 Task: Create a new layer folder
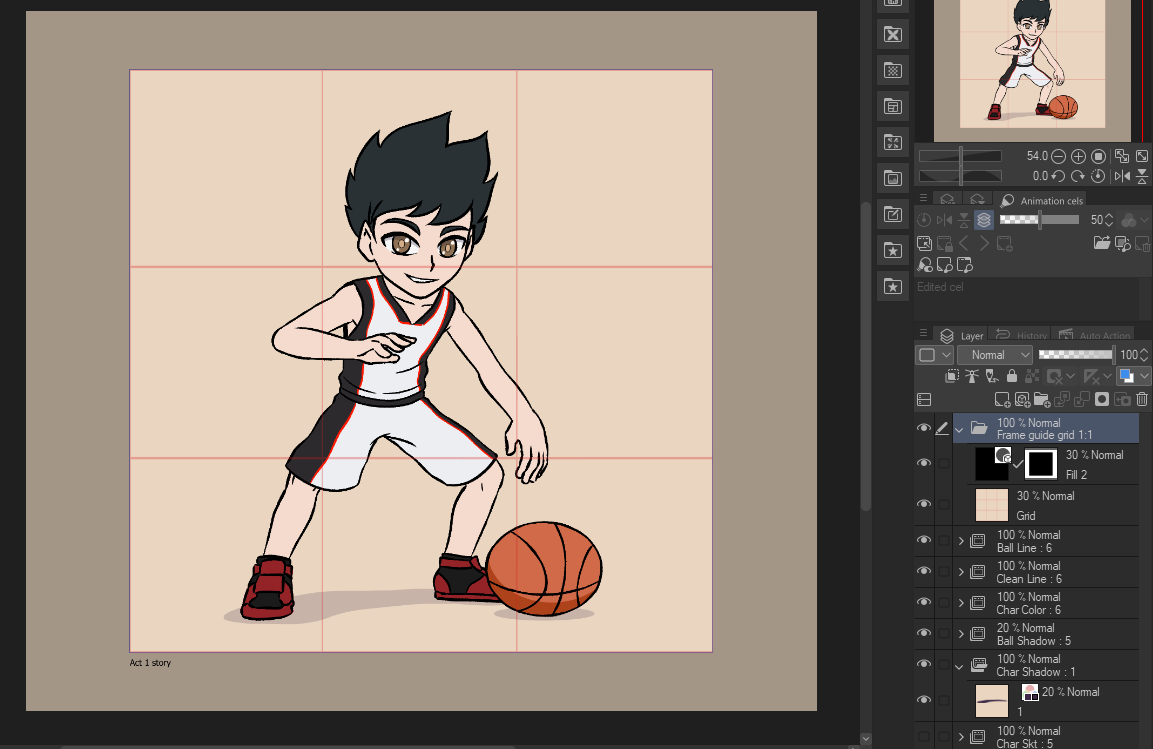[1043, 399]
